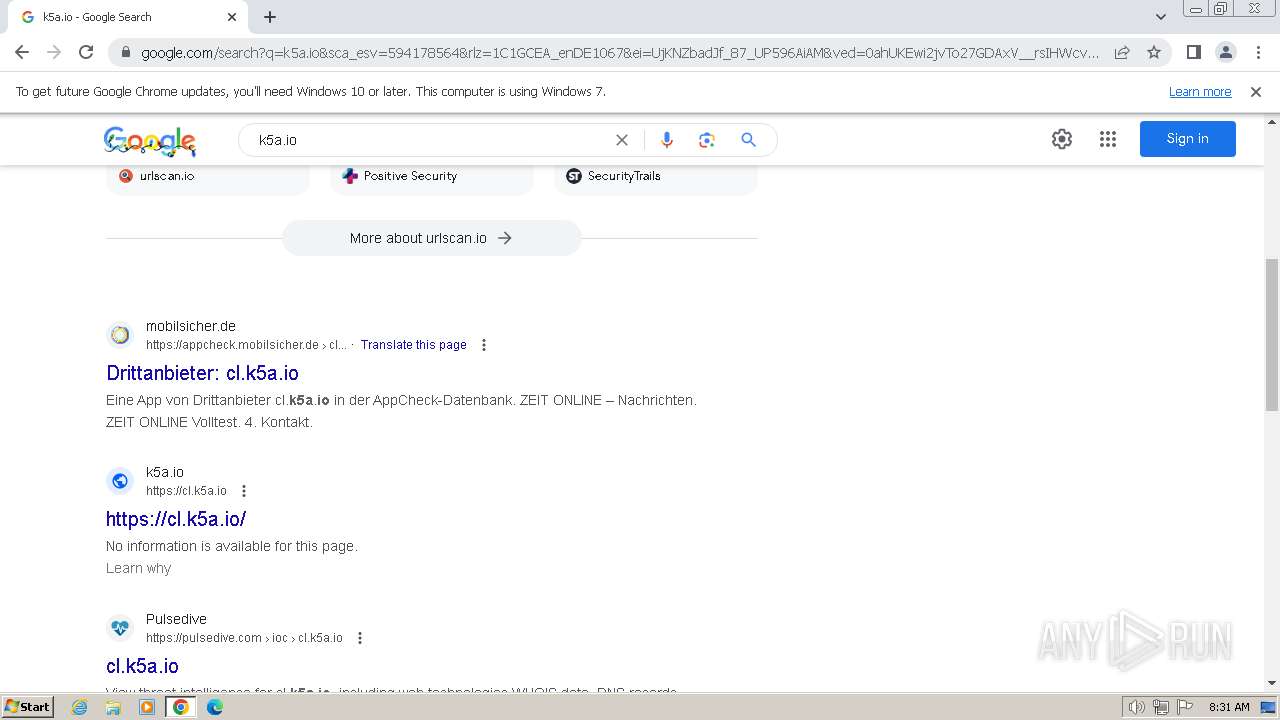The width and height of the screenshot is (1280, 720).
Task: Focus the search box containing k5a.io
Action: tap(430, 140)
